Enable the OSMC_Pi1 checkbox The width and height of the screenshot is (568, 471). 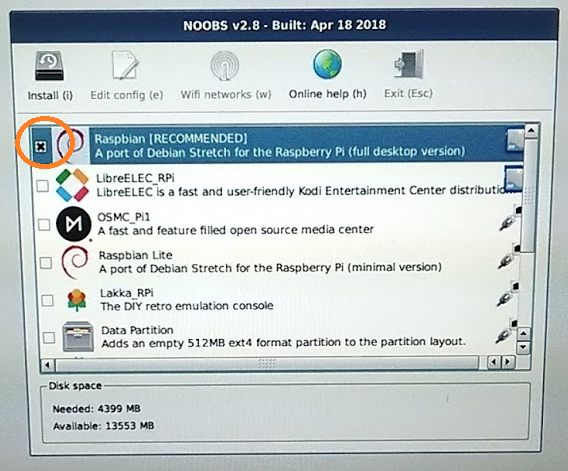click(x=44, y=225)
